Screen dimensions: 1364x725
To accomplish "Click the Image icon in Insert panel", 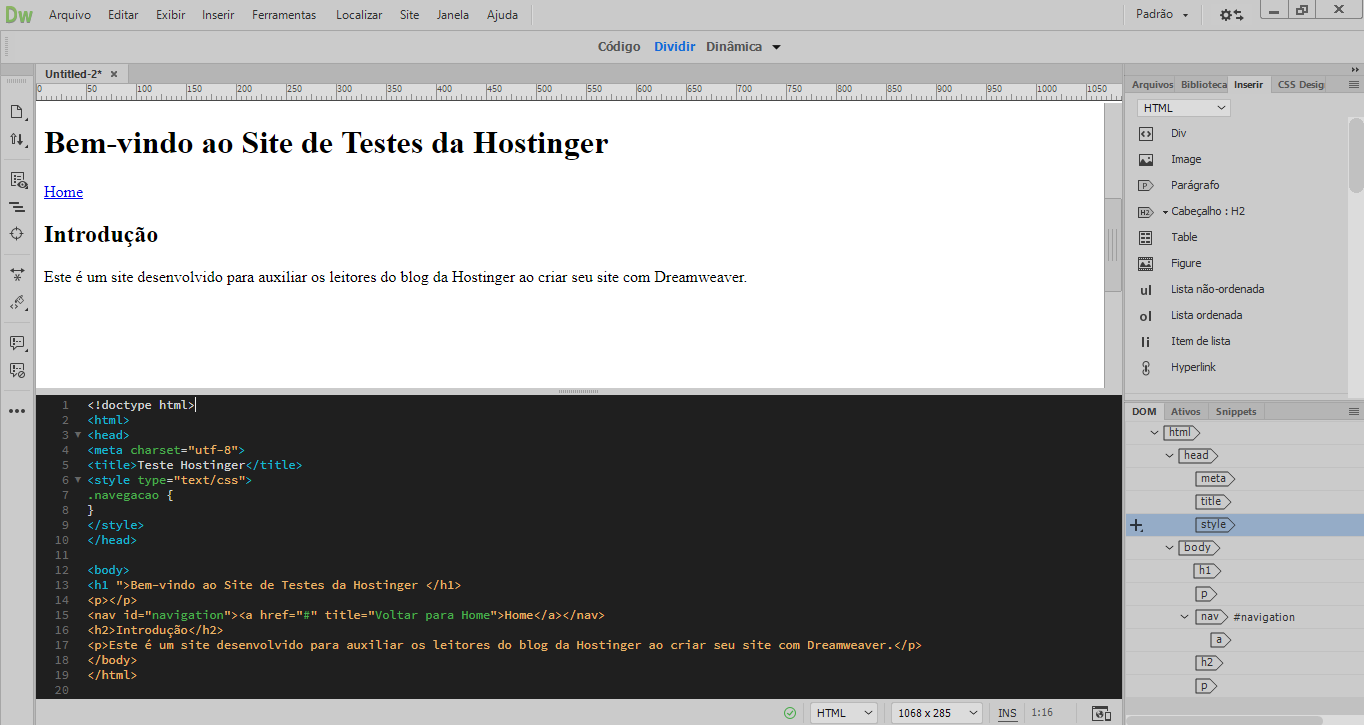I will (1146, 159).
